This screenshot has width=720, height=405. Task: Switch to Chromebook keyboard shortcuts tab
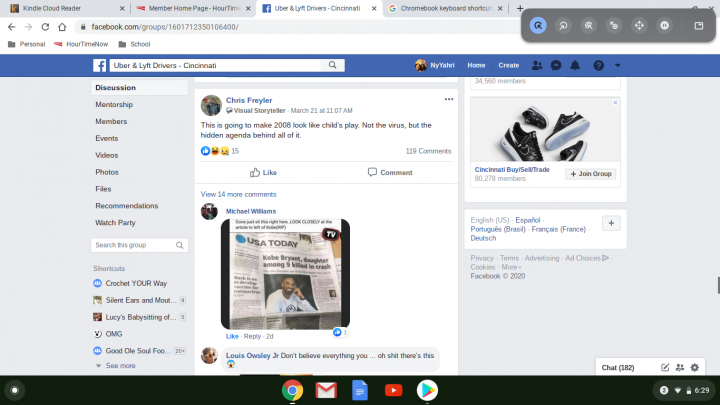445,8
